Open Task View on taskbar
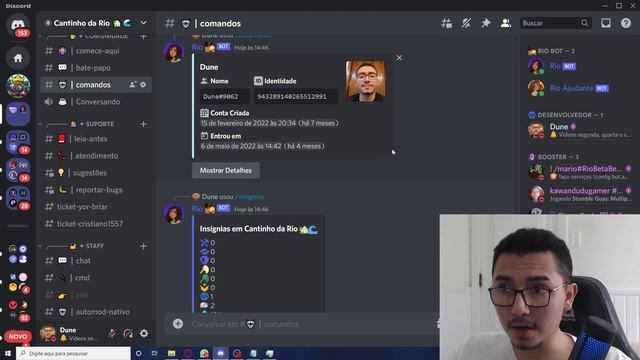This screenshot has width=640, height=360. [155, 353]
